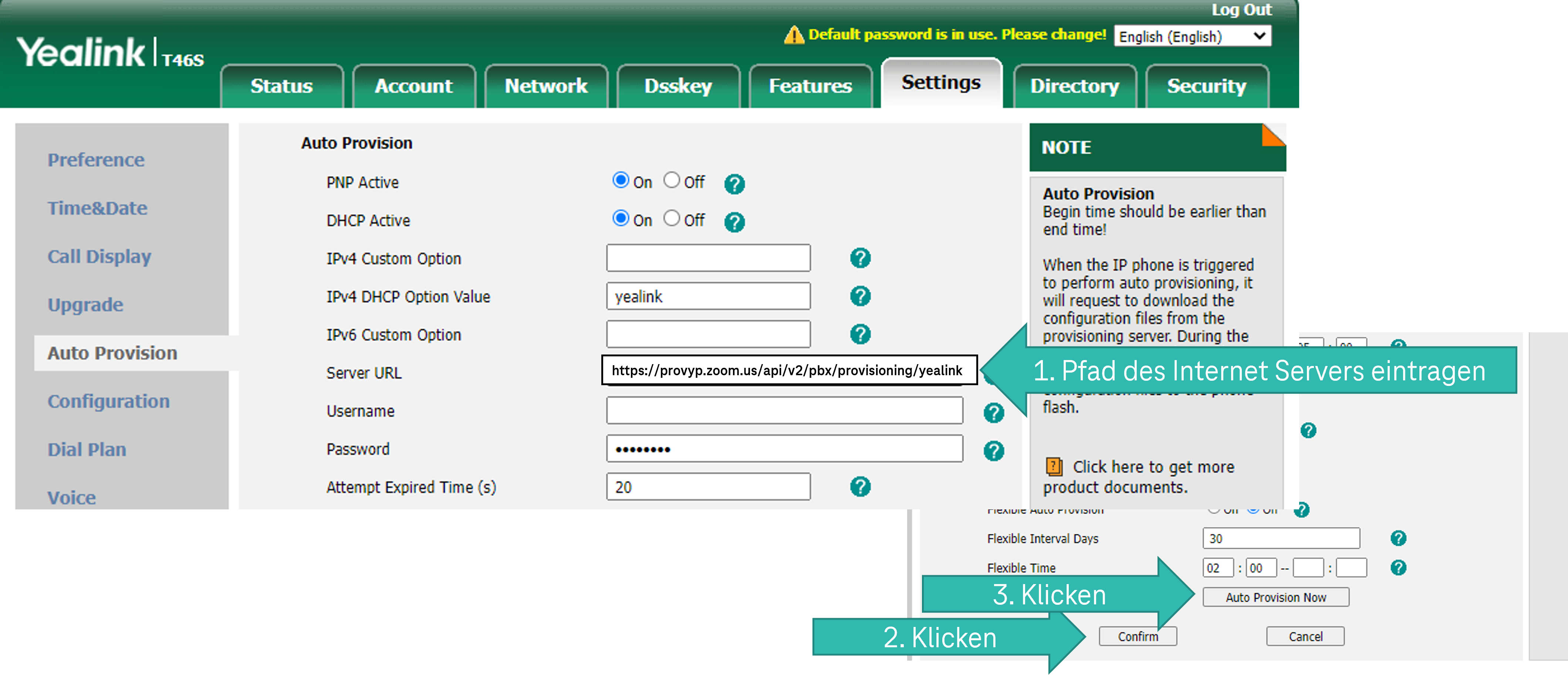1568x675 pixels.
Task: Open help for IPv4 Custom Option
Action: (859, 258)
